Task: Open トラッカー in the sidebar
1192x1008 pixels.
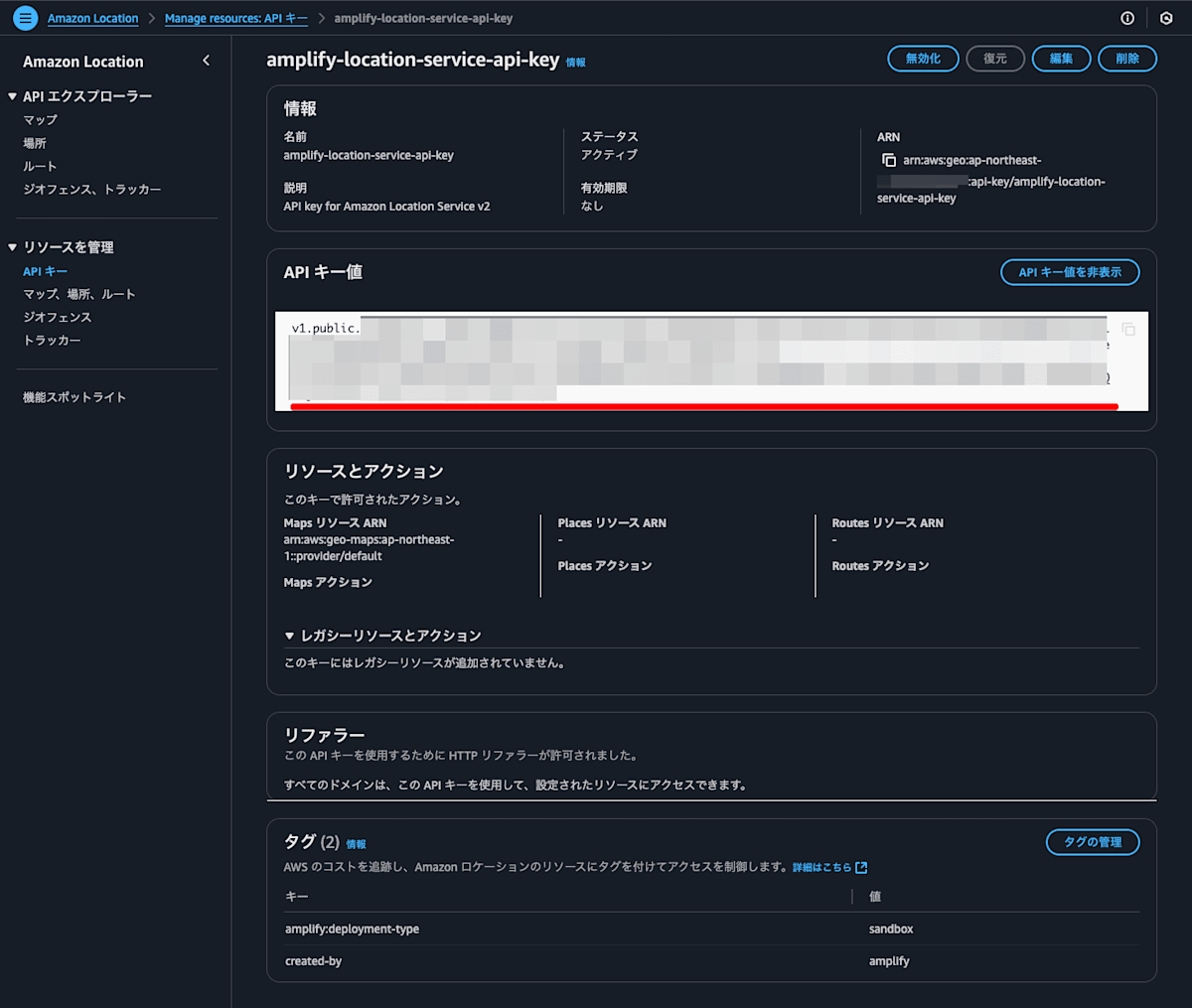Action: click(x=53, y=340)
